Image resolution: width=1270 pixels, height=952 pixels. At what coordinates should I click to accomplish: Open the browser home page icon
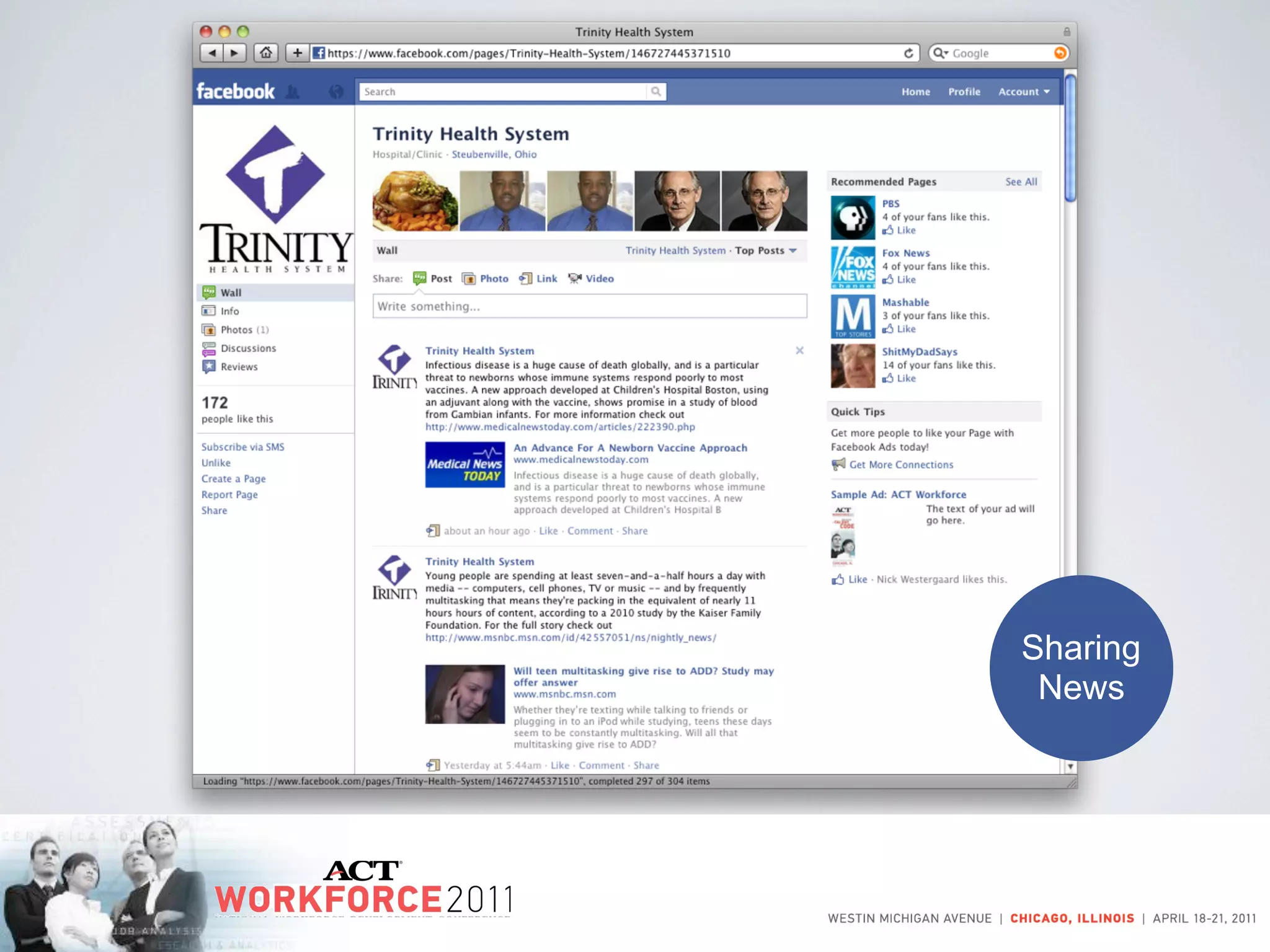pyautogui.click(x=266, y=53)
